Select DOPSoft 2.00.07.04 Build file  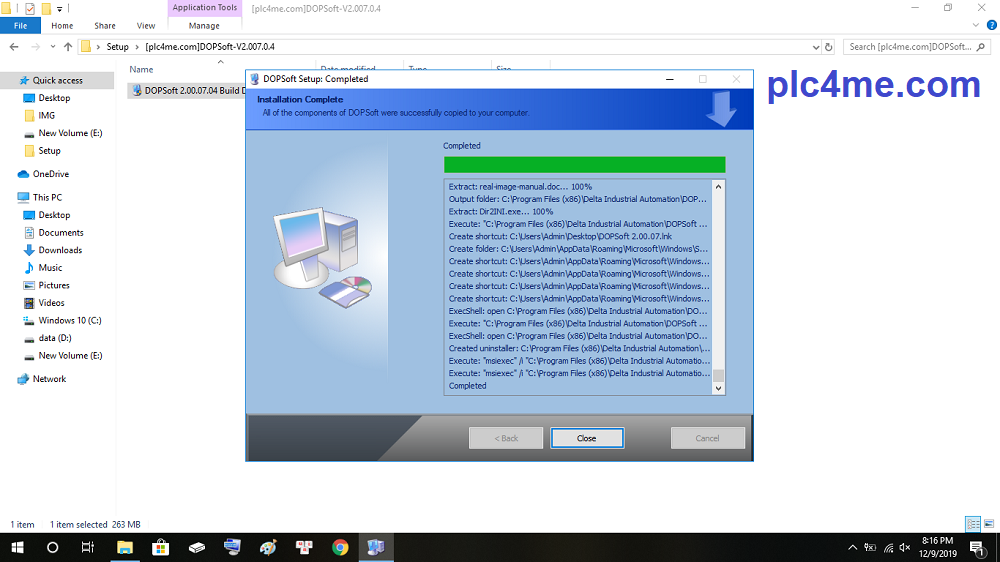(x=188, y=91)
